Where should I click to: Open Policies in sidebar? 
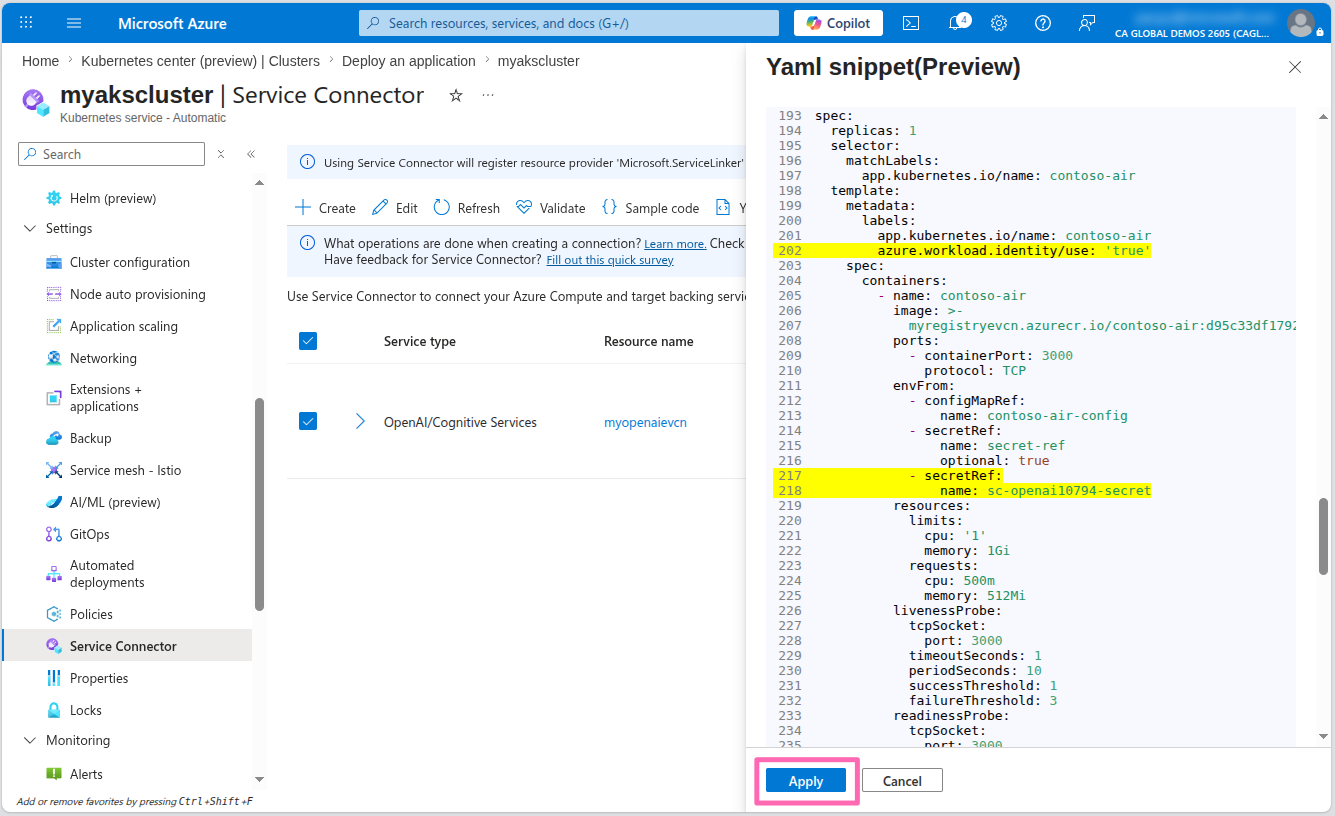click(91, 614)
